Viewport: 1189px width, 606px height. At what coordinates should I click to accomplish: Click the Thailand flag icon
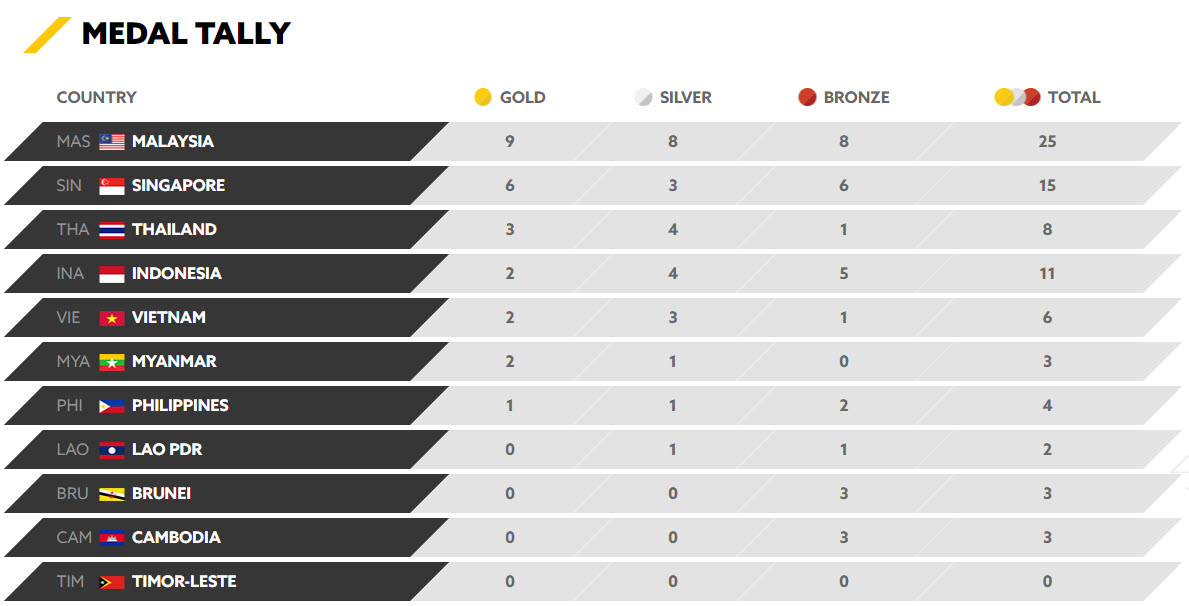pos(112,230)
